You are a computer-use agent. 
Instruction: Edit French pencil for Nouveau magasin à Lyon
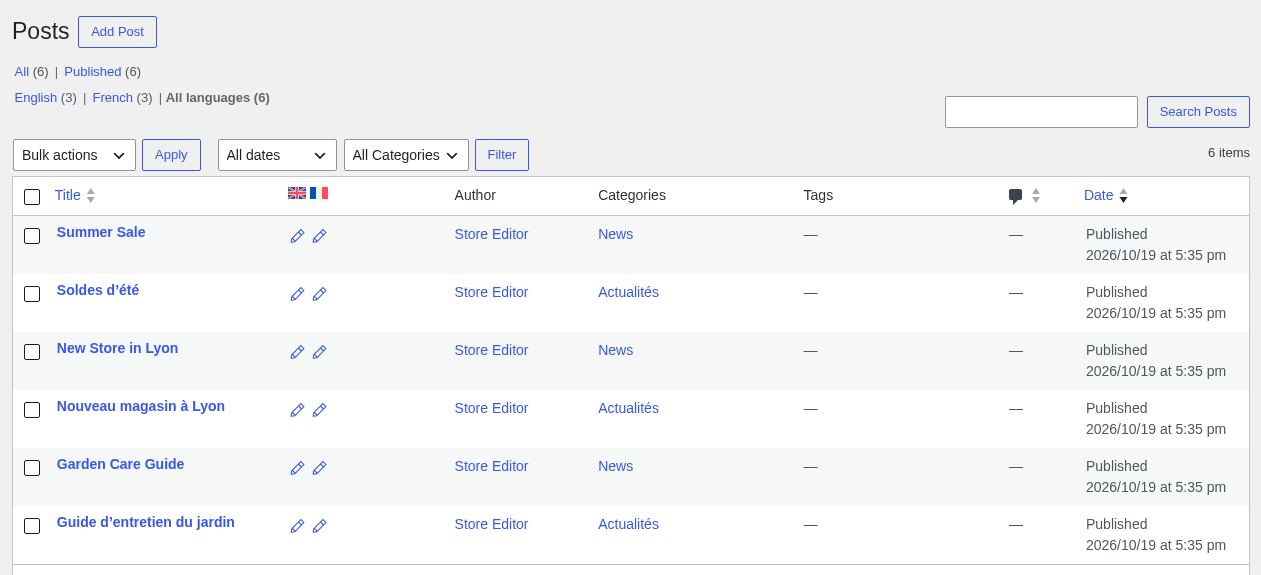click(x=319, y=410)
